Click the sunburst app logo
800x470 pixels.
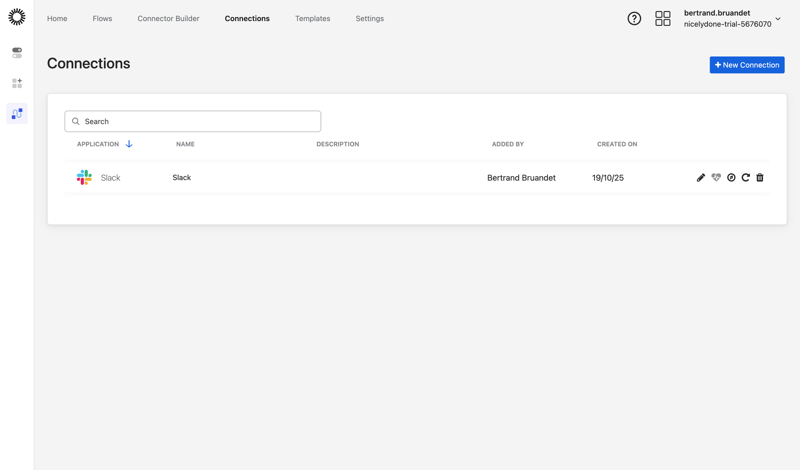pos(17,17)
